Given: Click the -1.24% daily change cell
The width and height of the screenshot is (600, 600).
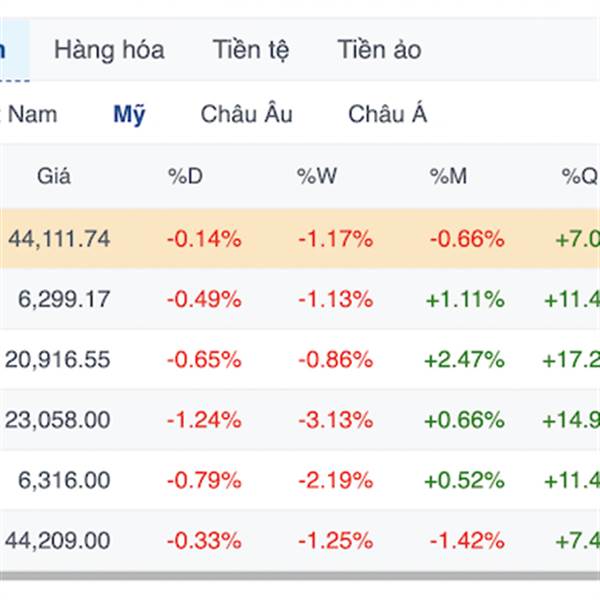Looking at the screenshot, I should pyautogui.click(x=204, y=420).
